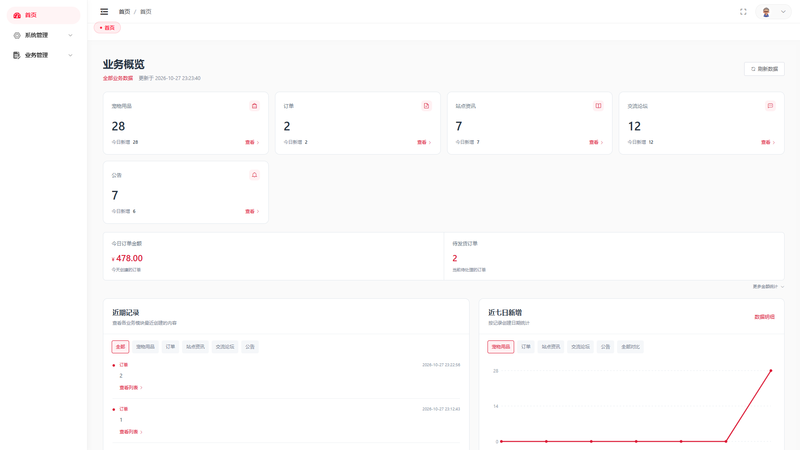
Task: Click the first 首页 breadcrumb link
Action: (124, 12)
